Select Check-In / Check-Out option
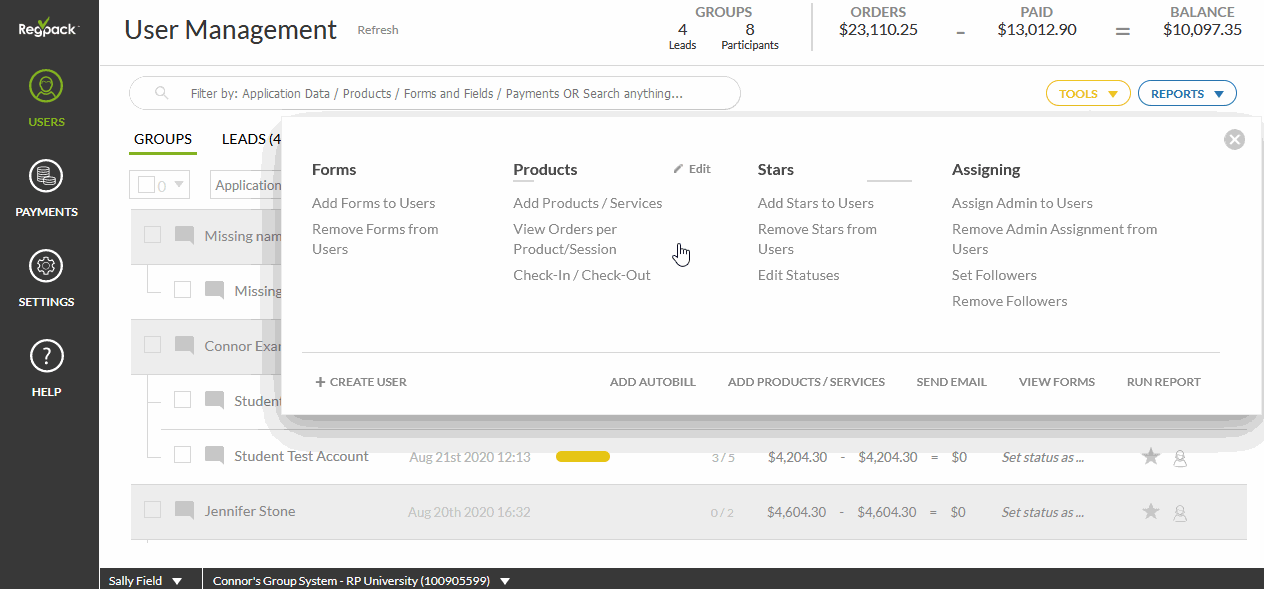 pyautogui.click(x=582, y=275)
